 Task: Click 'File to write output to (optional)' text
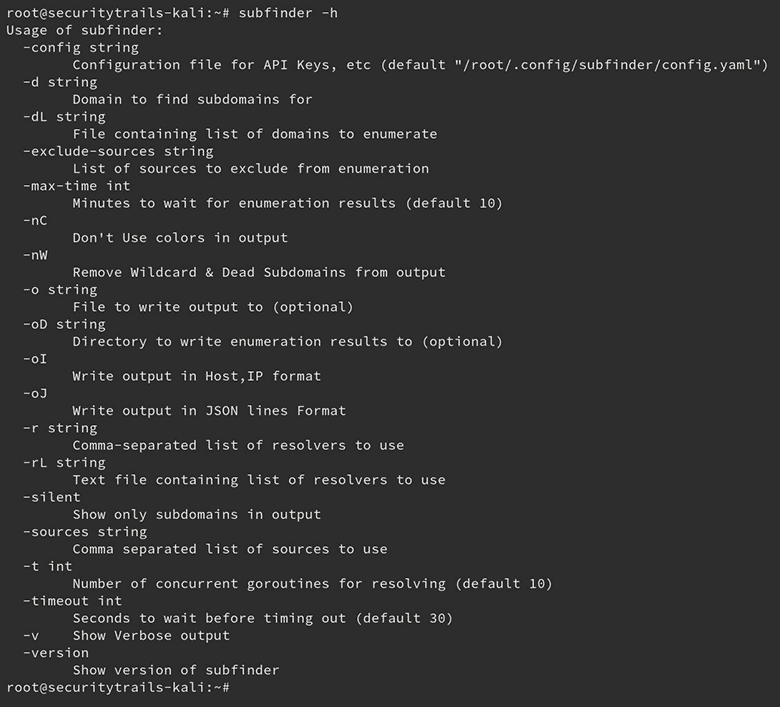pos(213,307)
